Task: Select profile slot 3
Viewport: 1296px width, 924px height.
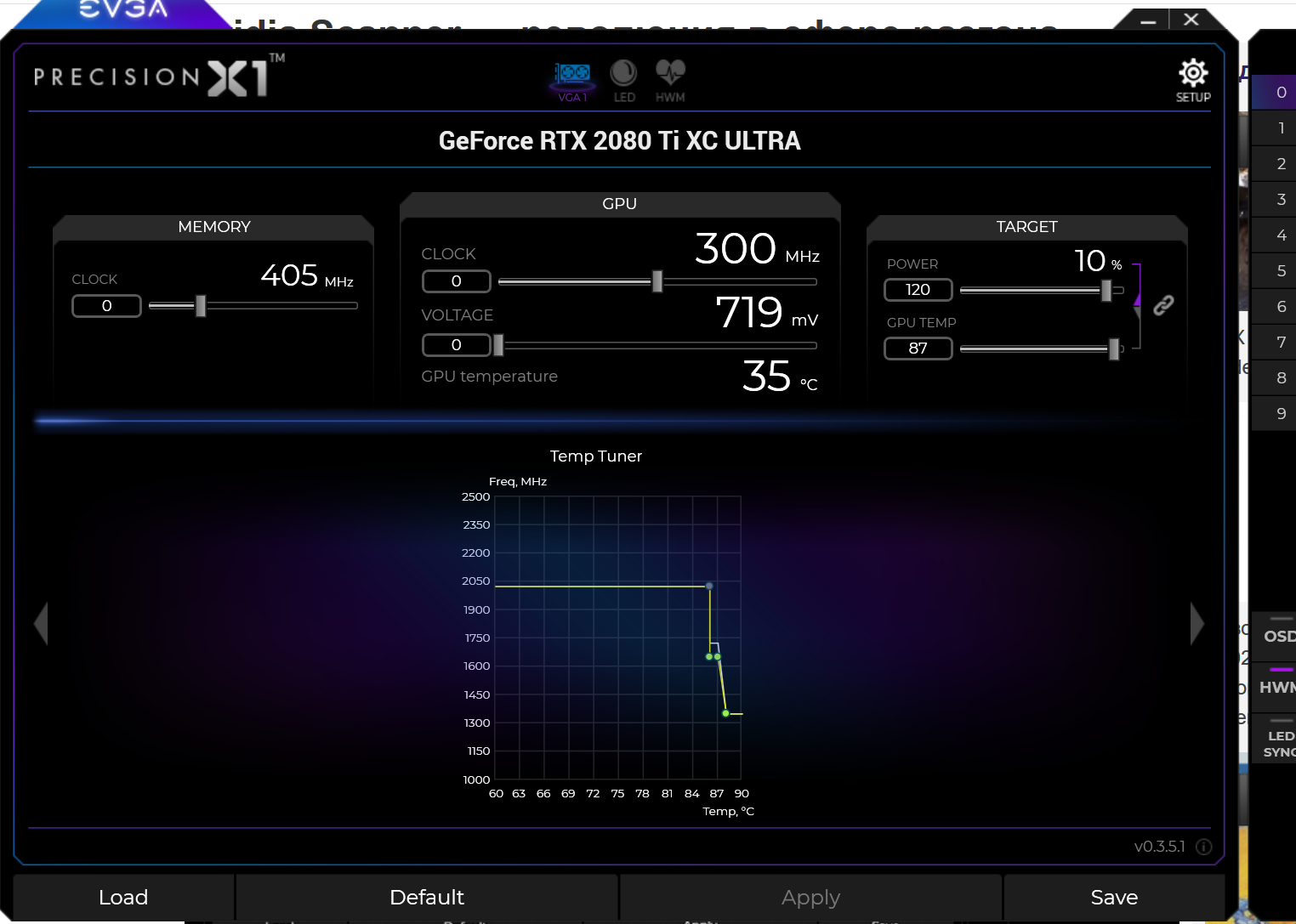Action: tap(1275, 199)
